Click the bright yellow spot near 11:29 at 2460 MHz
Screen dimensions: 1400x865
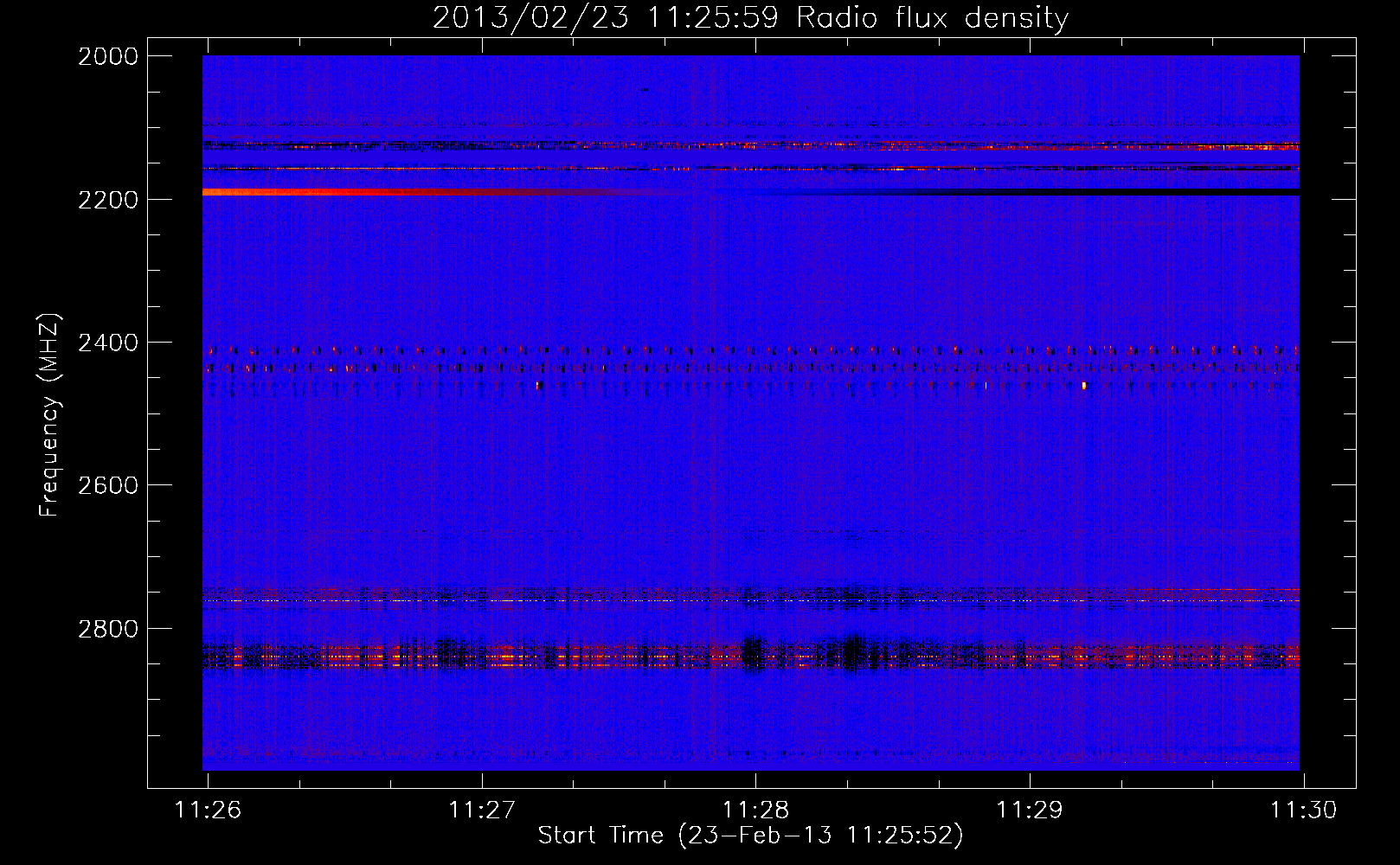1084,386
